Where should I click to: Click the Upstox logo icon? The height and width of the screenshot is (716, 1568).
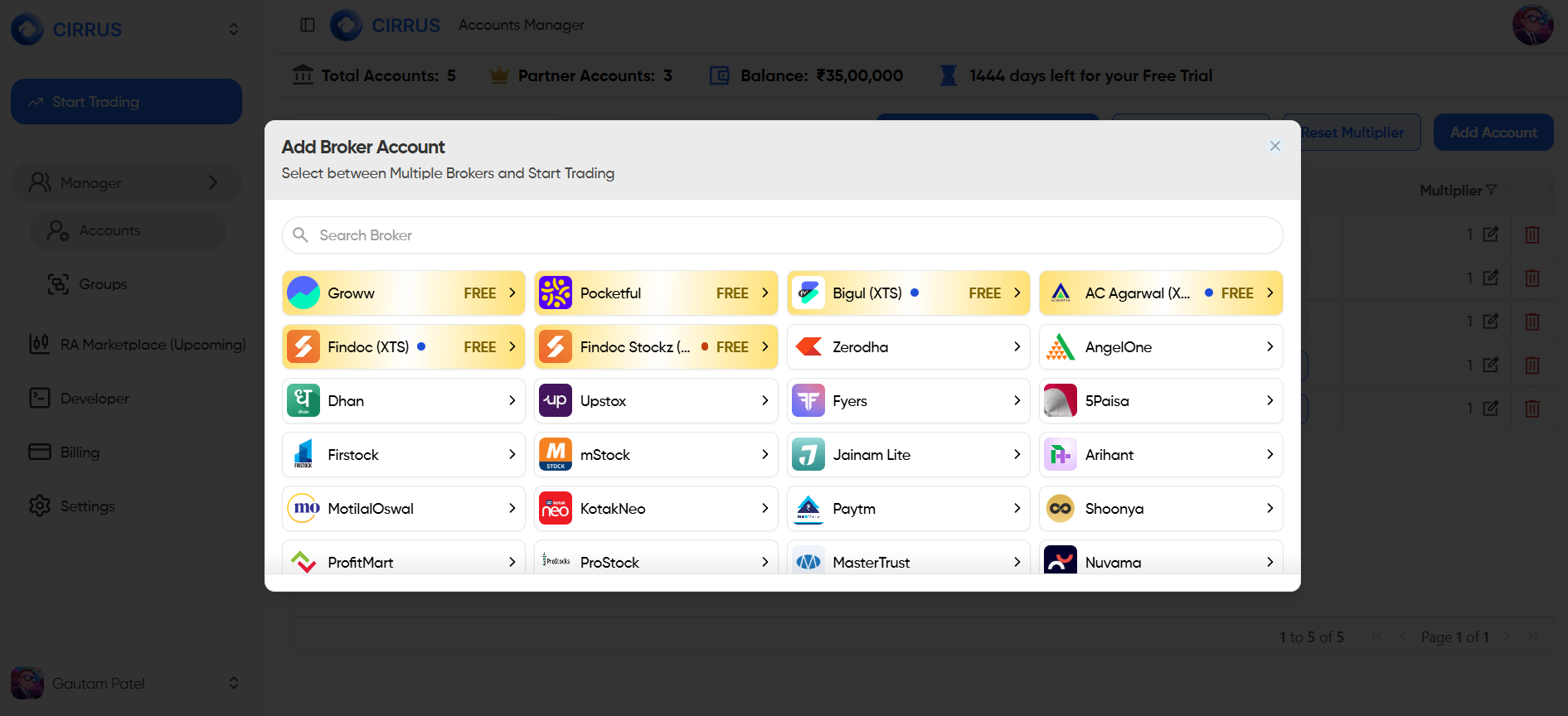tap(556, 401)
